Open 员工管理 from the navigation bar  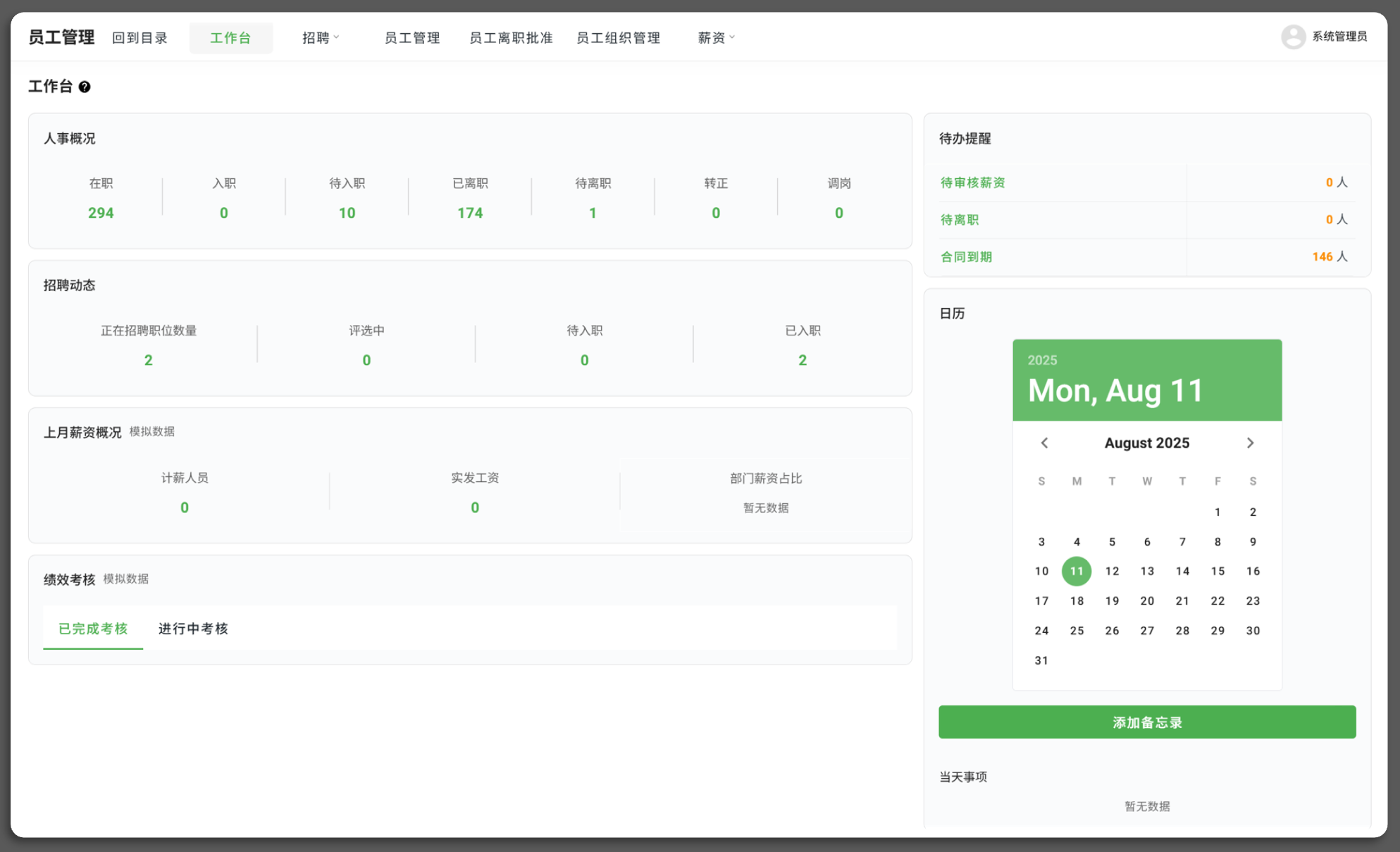click(412, 37)
